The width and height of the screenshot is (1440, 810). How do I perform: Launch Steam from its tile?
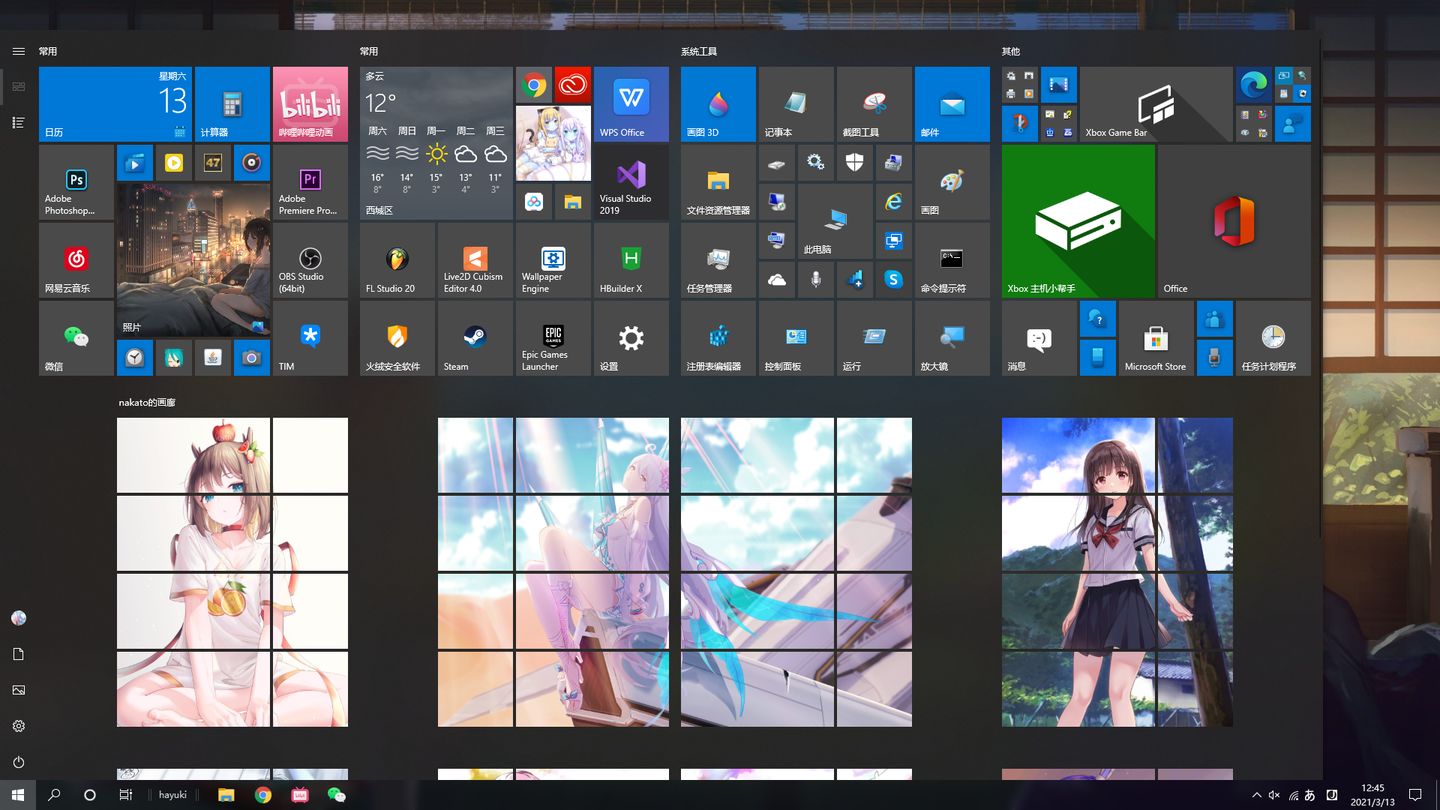pos(475,338)
